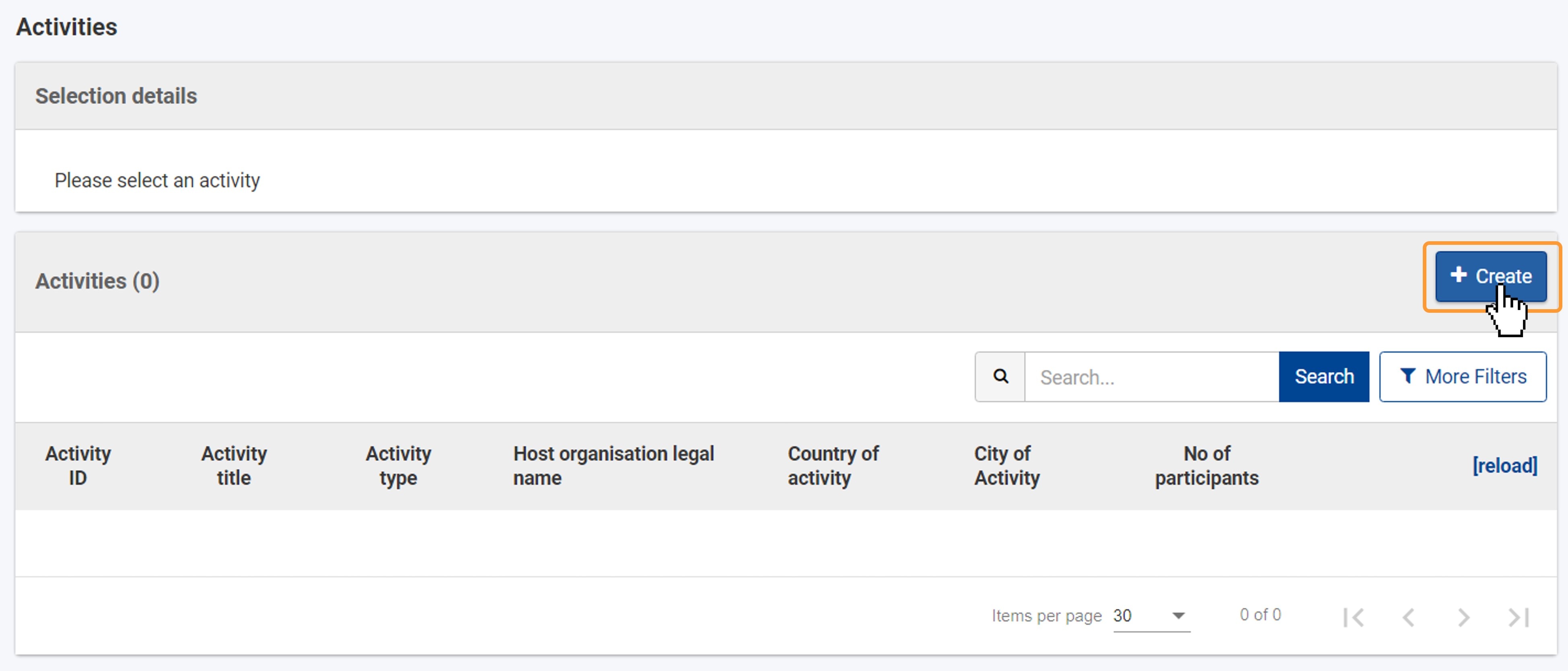Click City of Activity column header
This screenshot has width=1568, height=671.
coord(1007,466)
